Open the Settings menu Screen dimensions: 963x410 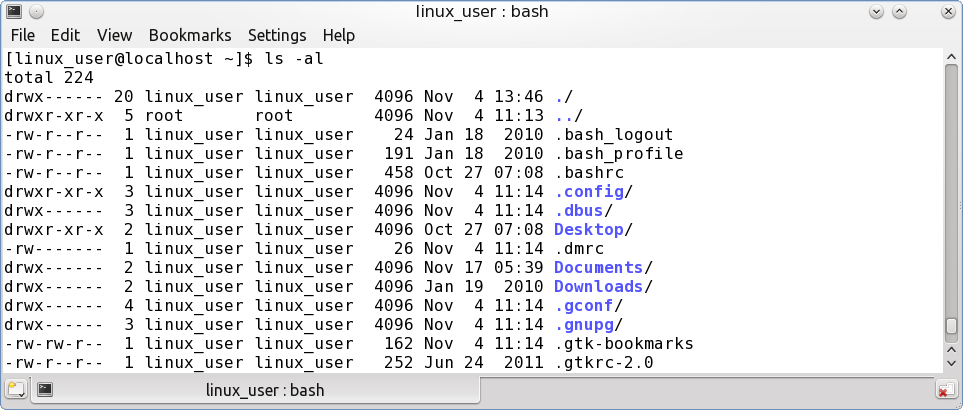click(x=277, y=35)
